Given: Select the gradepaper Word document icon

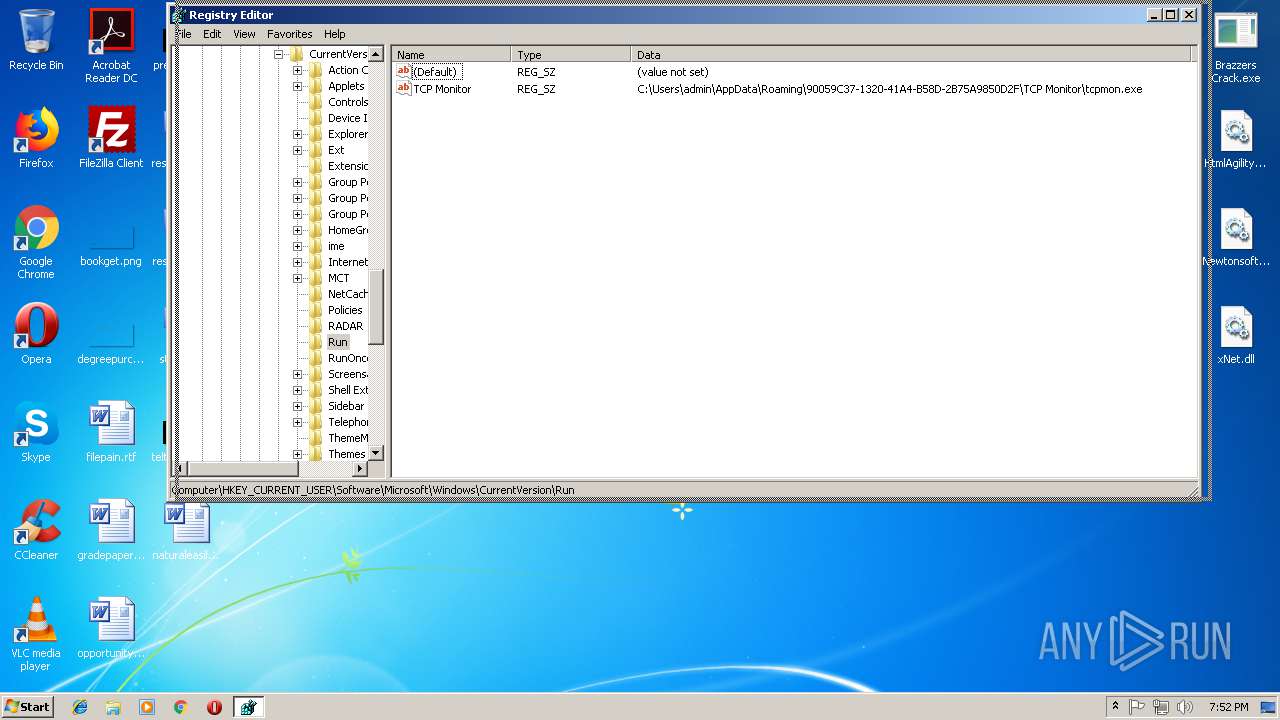Looking at the screenshot, I should click(111, 531).
